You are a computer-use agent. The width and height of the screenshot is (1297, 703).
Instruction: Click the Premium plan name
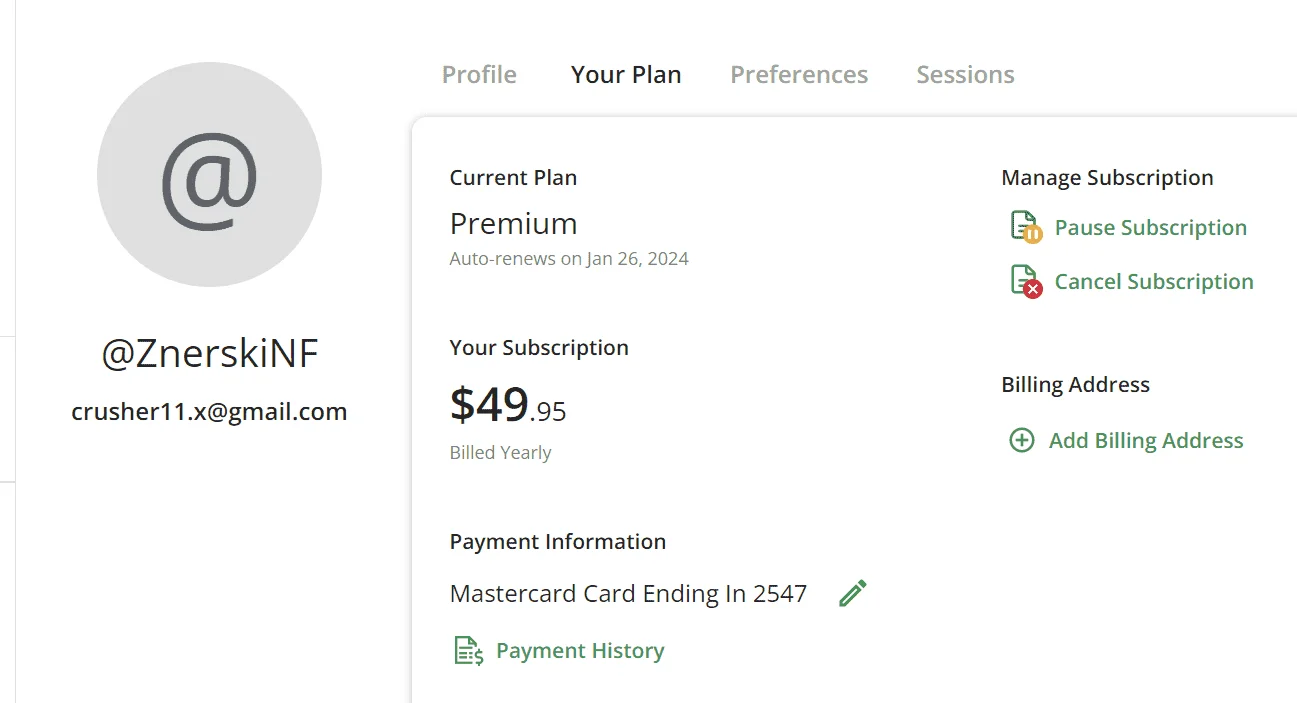513,223
